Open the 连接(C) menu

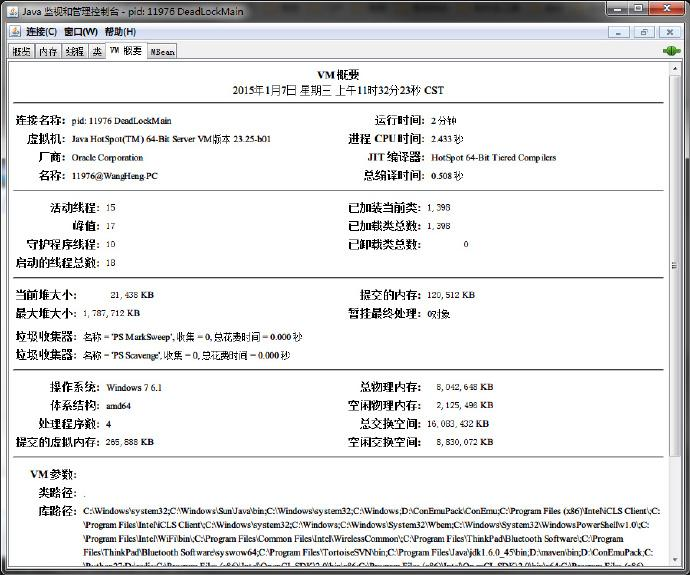[41, 32]
